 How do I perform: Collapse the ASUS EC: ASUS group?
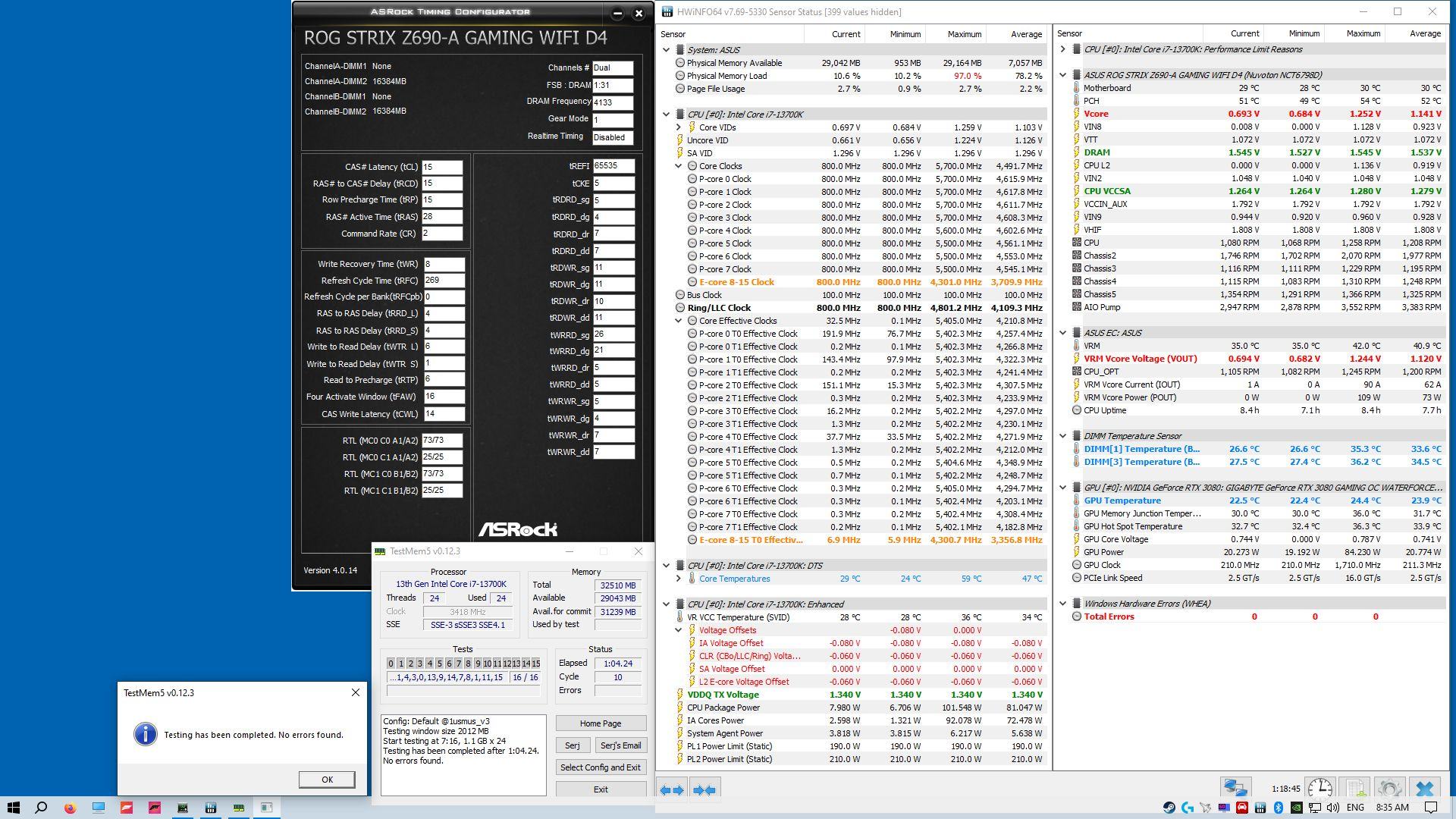1063,333
